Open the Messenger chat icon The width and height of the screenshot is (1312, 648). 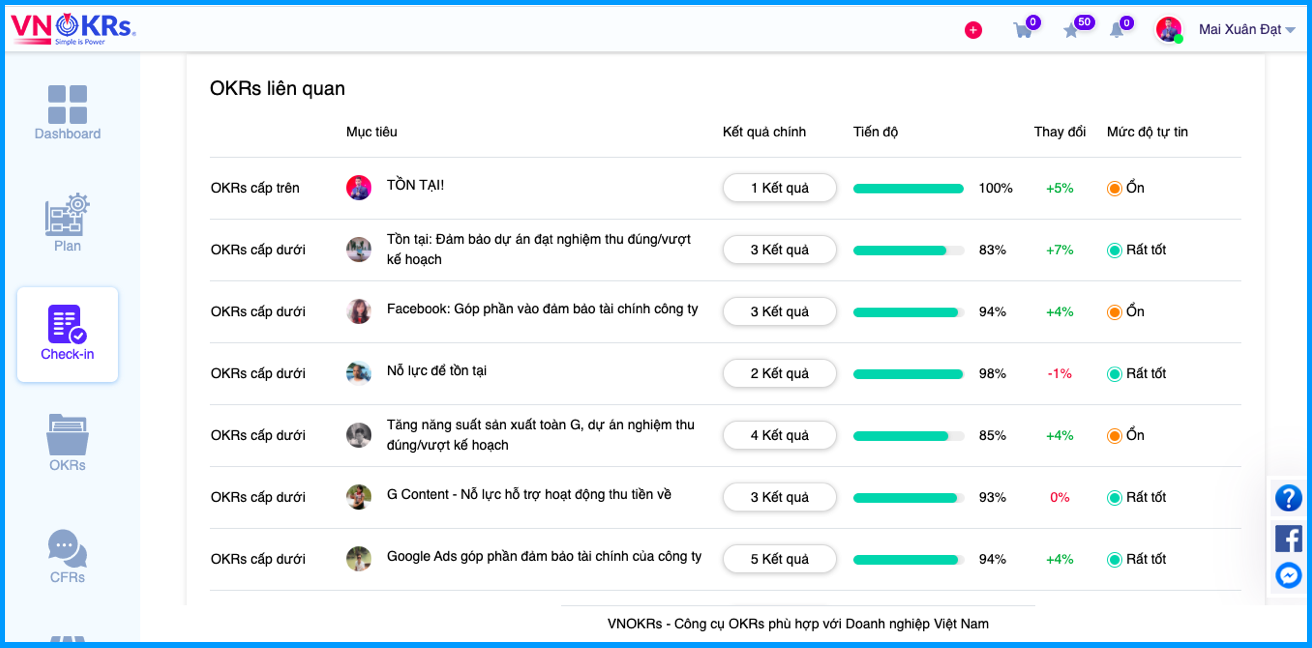(1288, 575)
